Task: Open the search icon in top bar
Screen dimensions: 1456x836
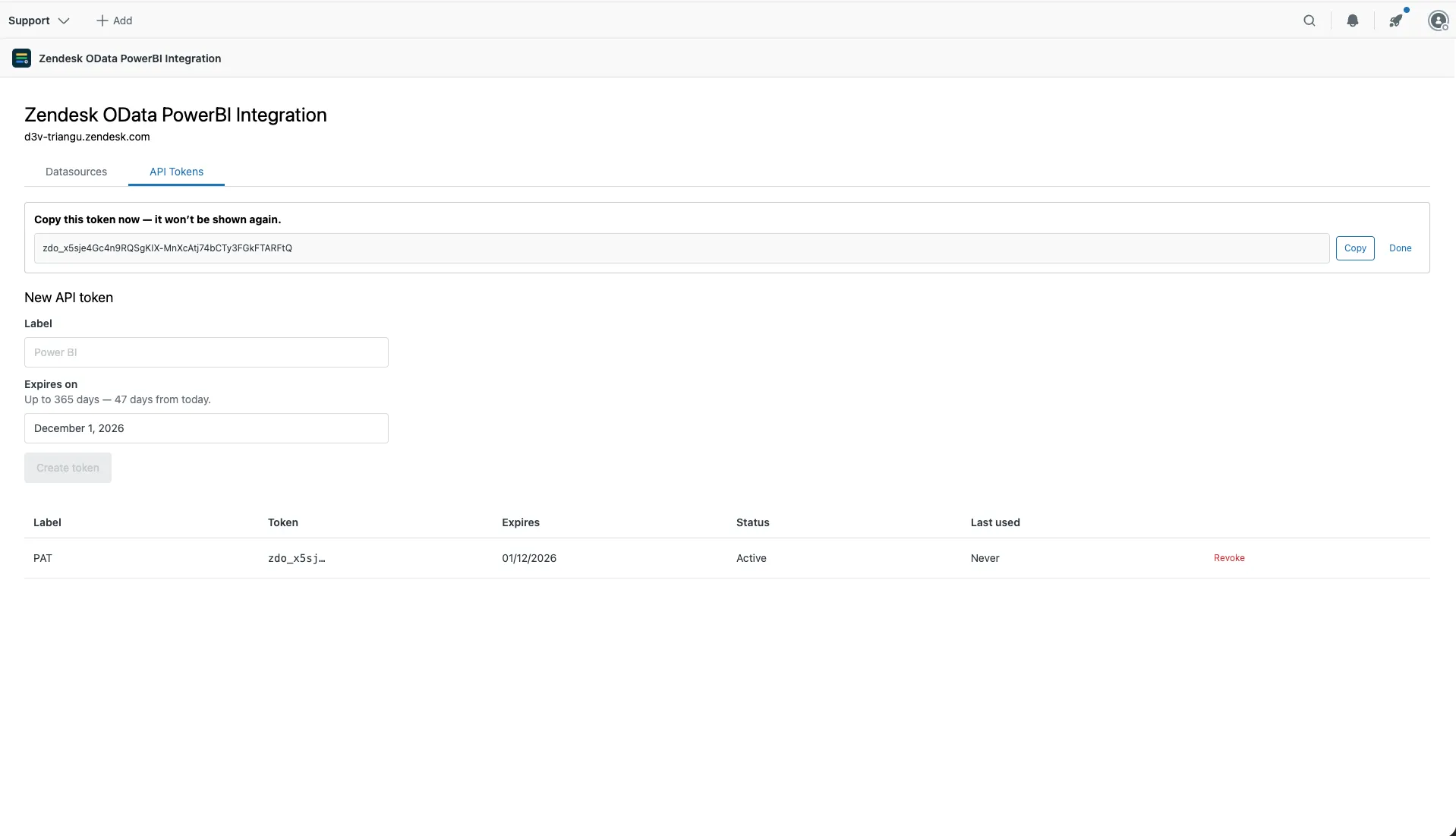Action: pos(1309,21)
